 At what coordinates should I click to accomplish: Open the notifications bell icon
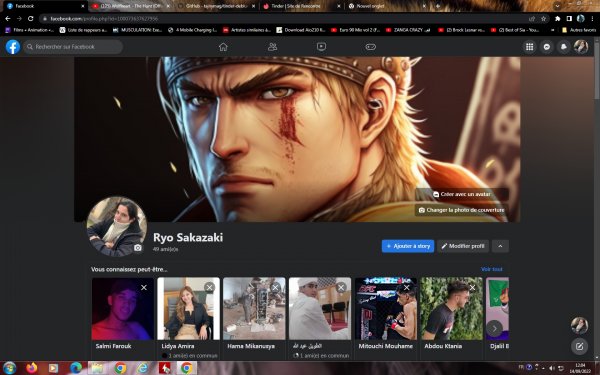[x=564, y=47]
